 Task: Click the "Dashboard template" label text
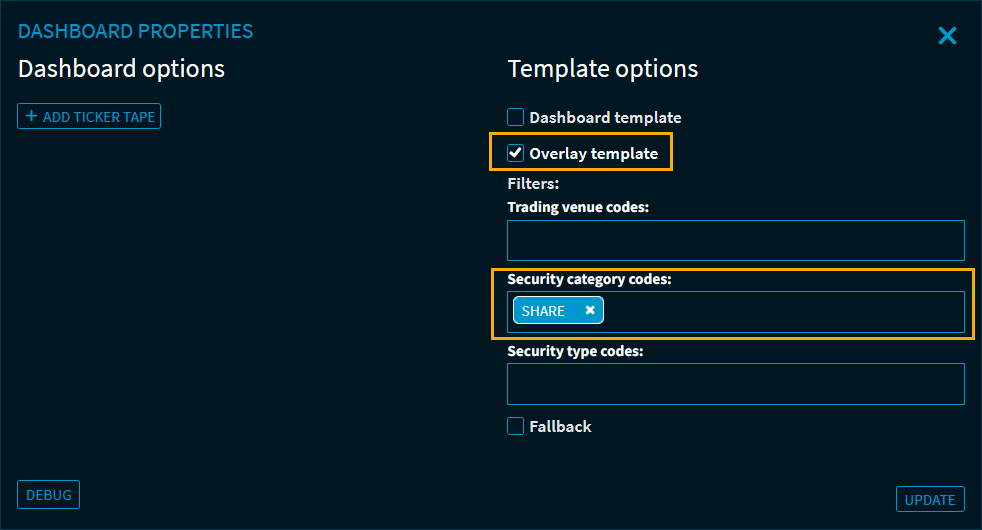605,118
